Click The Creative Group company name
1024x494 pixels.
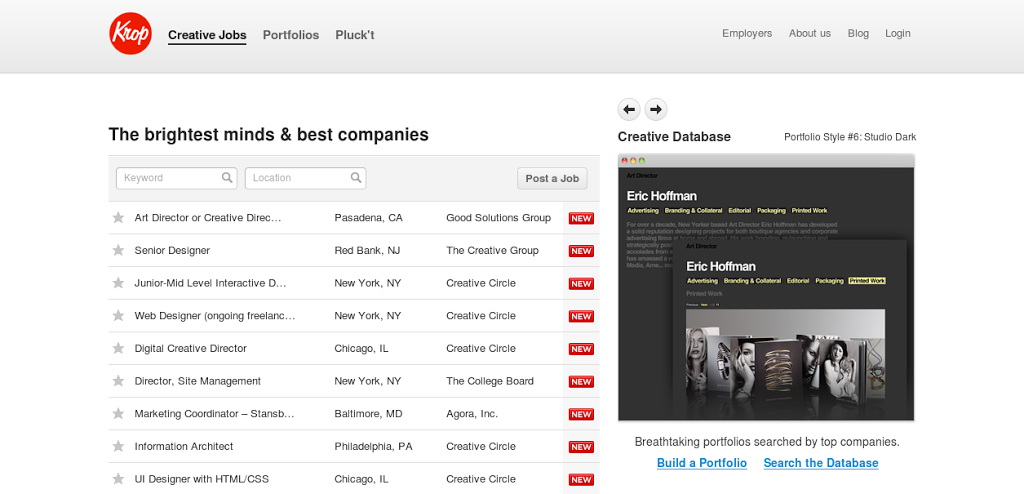492,250
